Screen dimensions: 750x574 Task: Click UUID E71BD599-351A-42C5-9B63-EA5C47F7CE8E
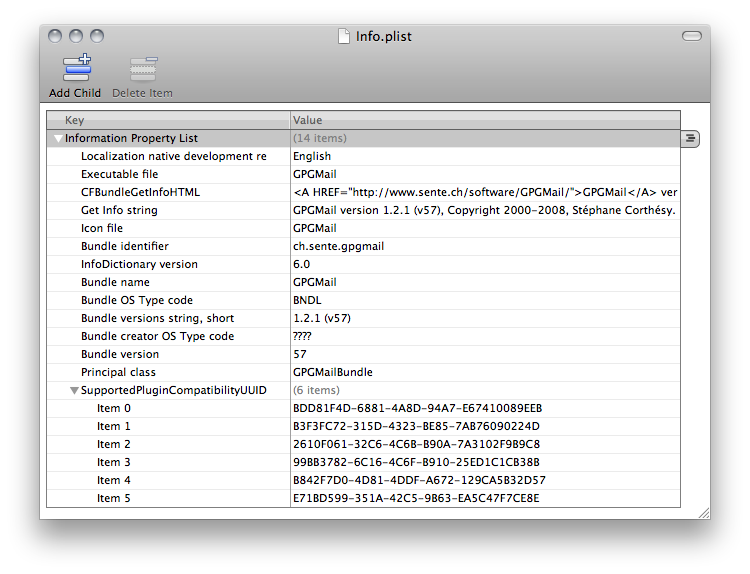[x=416, y=498]
